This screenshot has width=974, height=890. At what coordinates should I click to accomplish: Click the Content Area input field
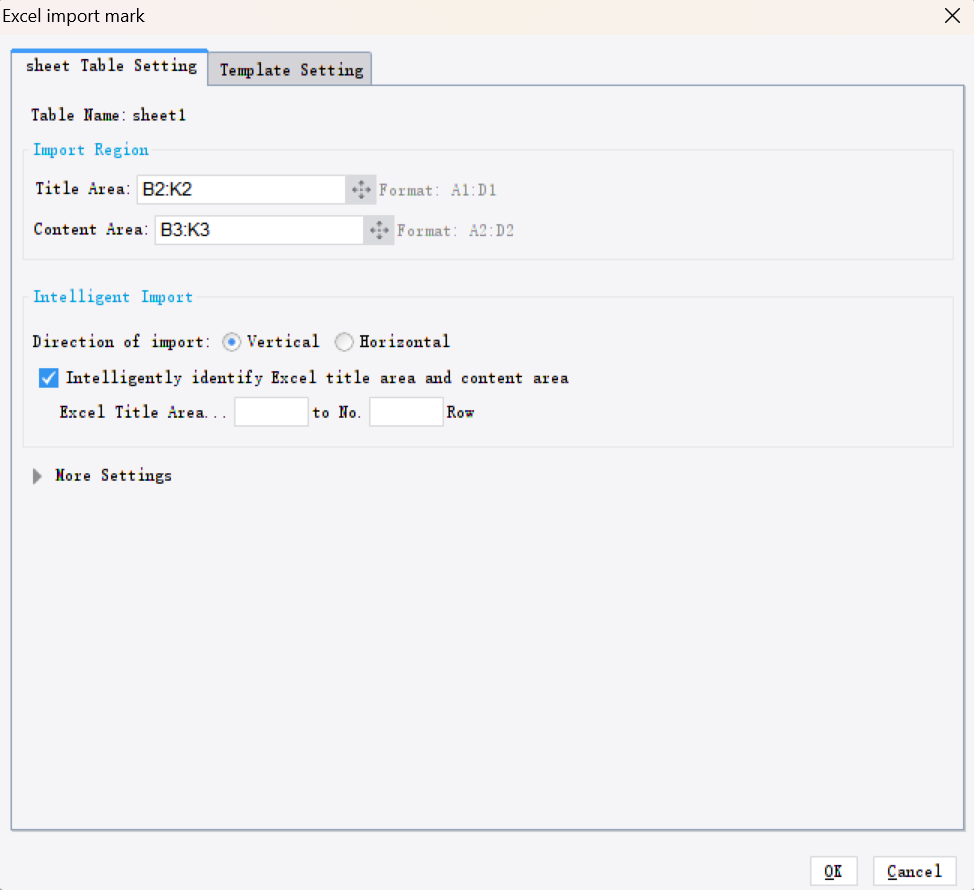click(259, 230)
